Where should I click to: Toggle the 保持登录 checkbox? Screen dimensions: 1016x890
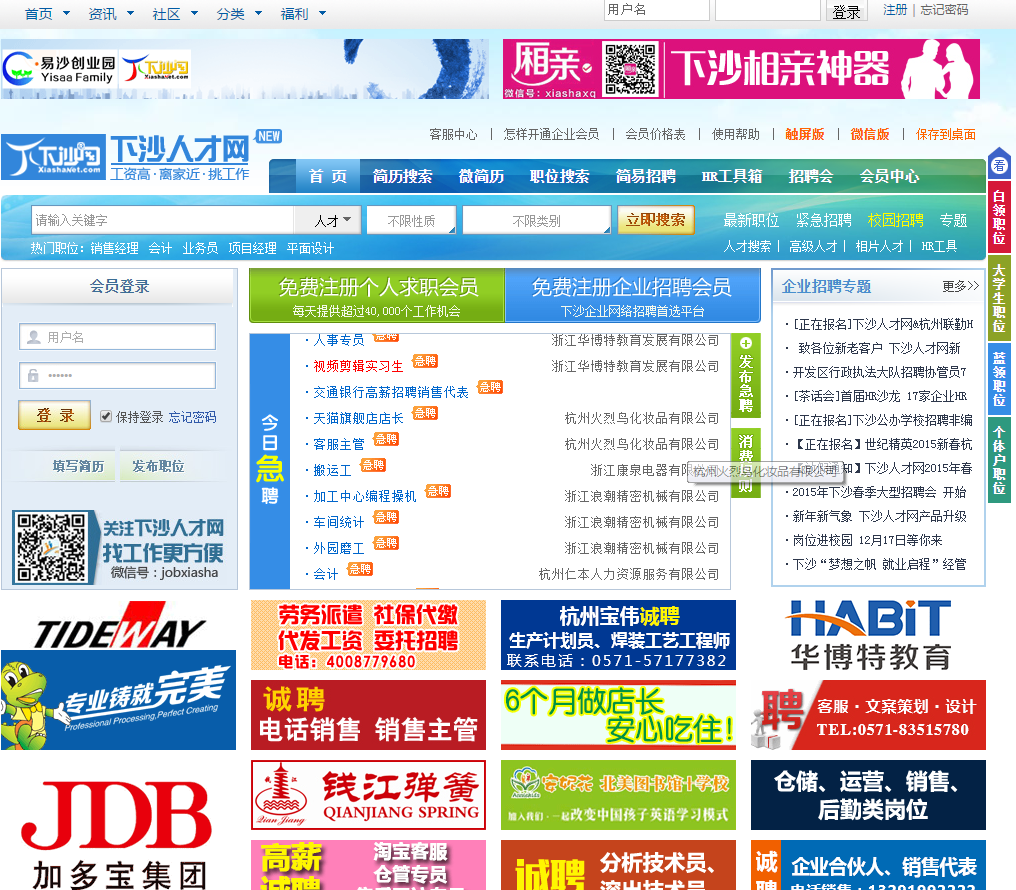(x=106, y=416)
